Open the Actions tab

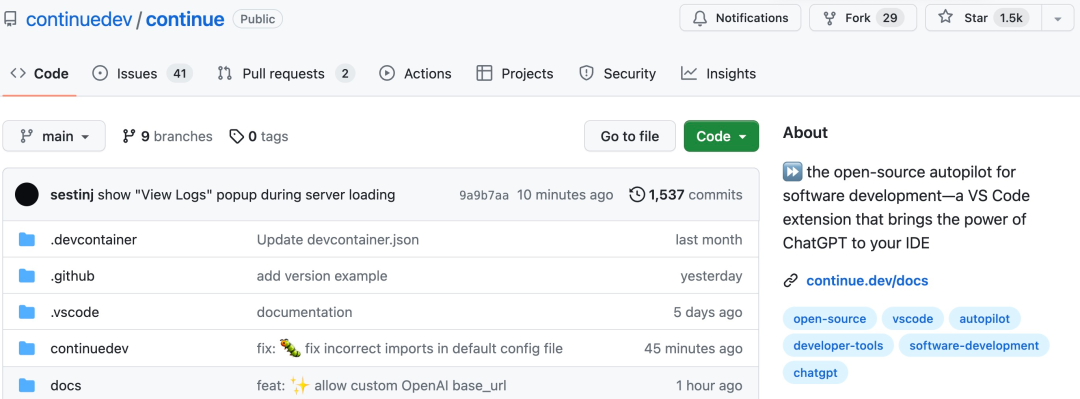(x=415, y=74)
